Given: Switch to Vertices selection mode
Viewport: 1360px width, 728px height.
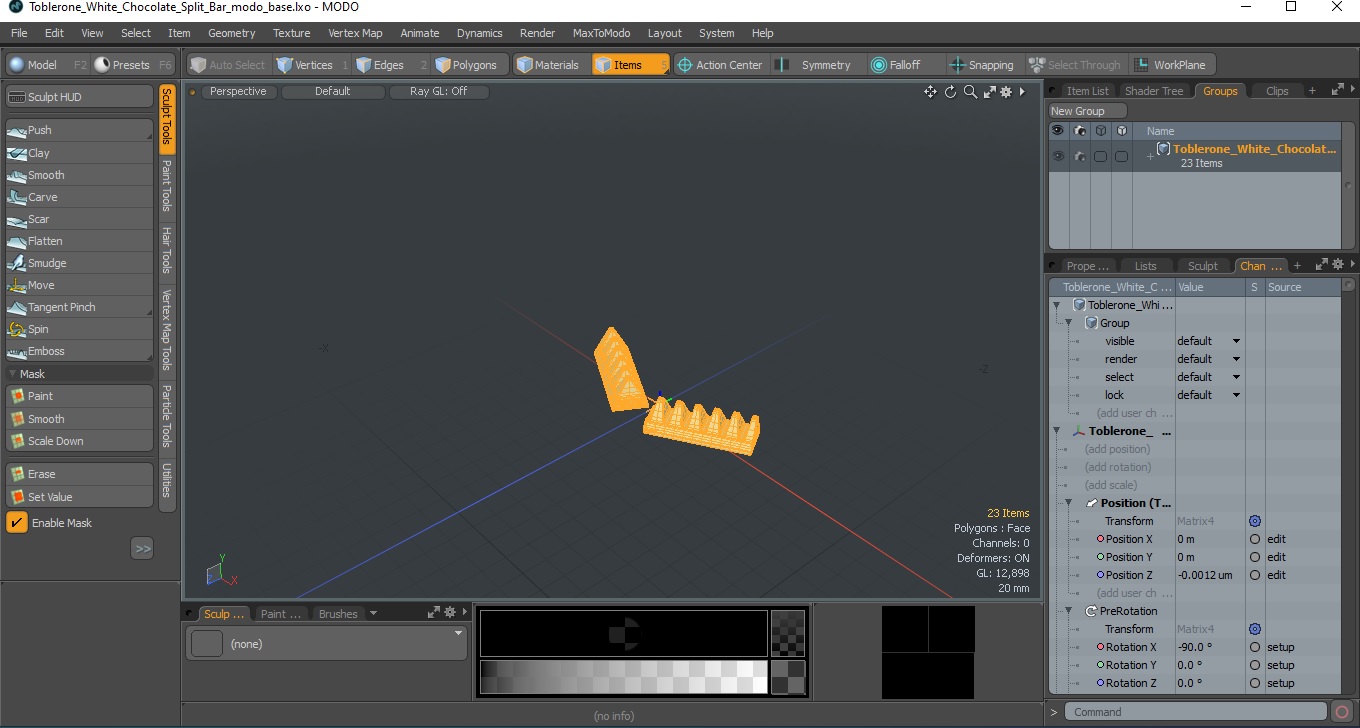Looking at the screenshot, I should click(311, 65).
